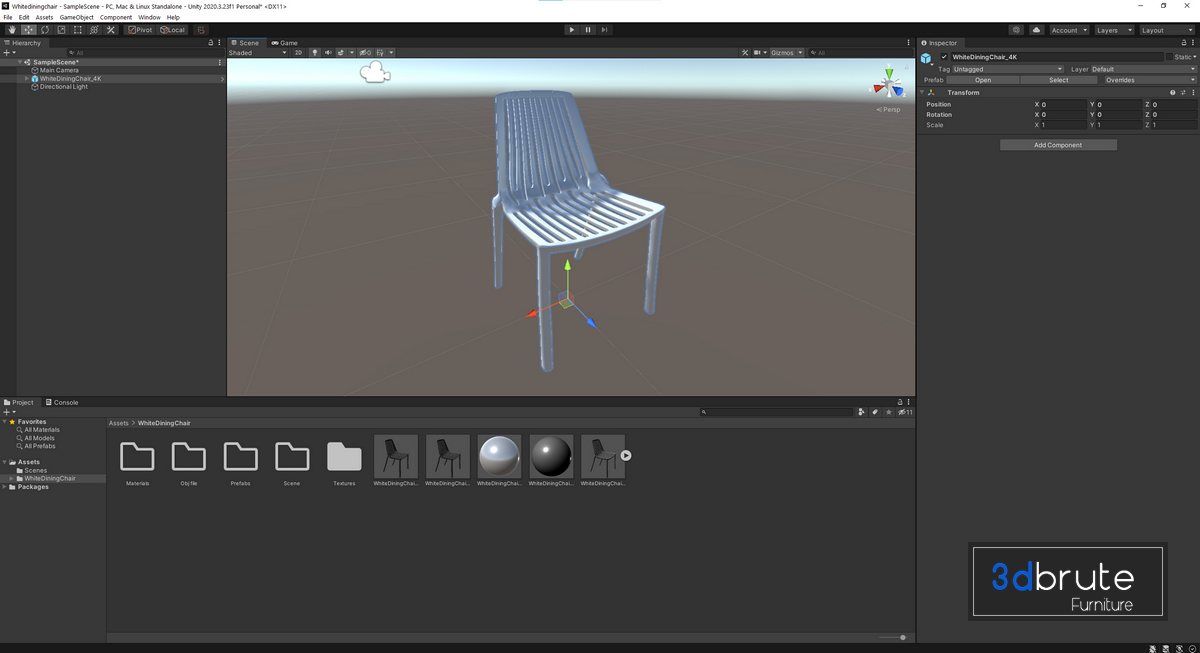This screenshot has height=653, width=1200.
Task: Click the Add Component button
Action: tap(1058, 145)
